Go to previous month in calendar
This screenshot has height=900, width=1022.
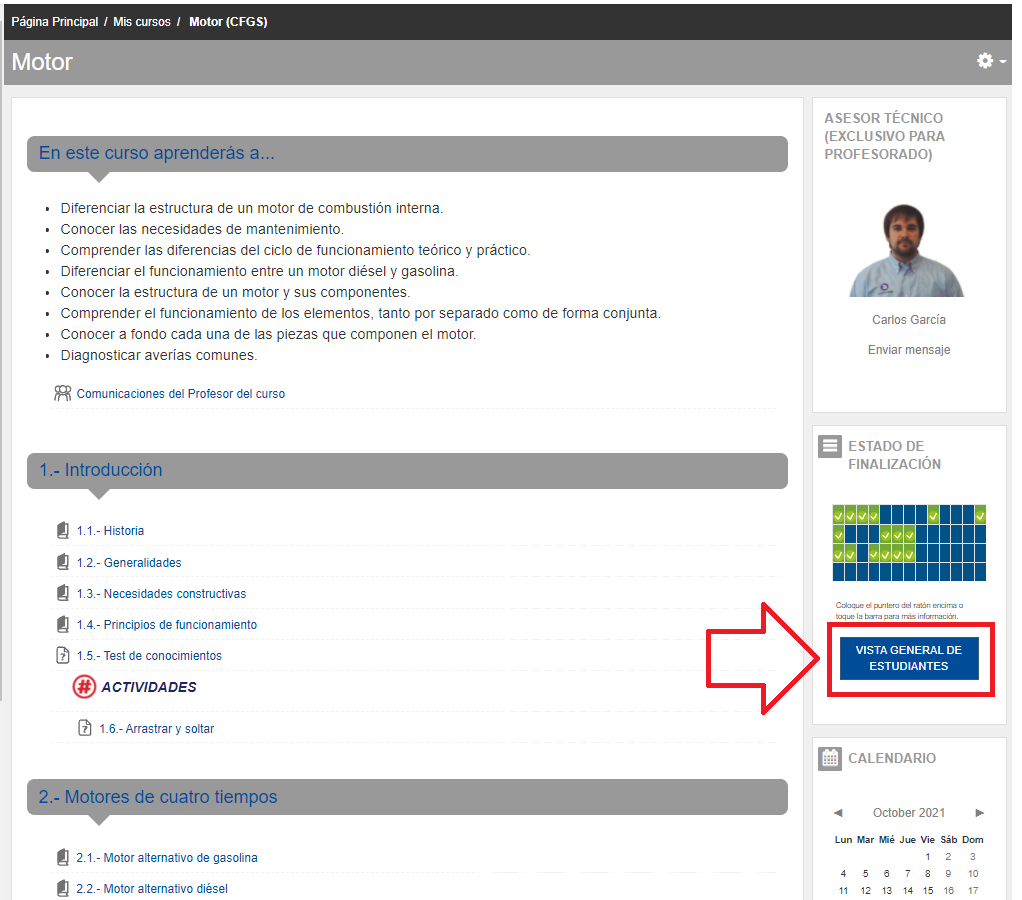838,813
